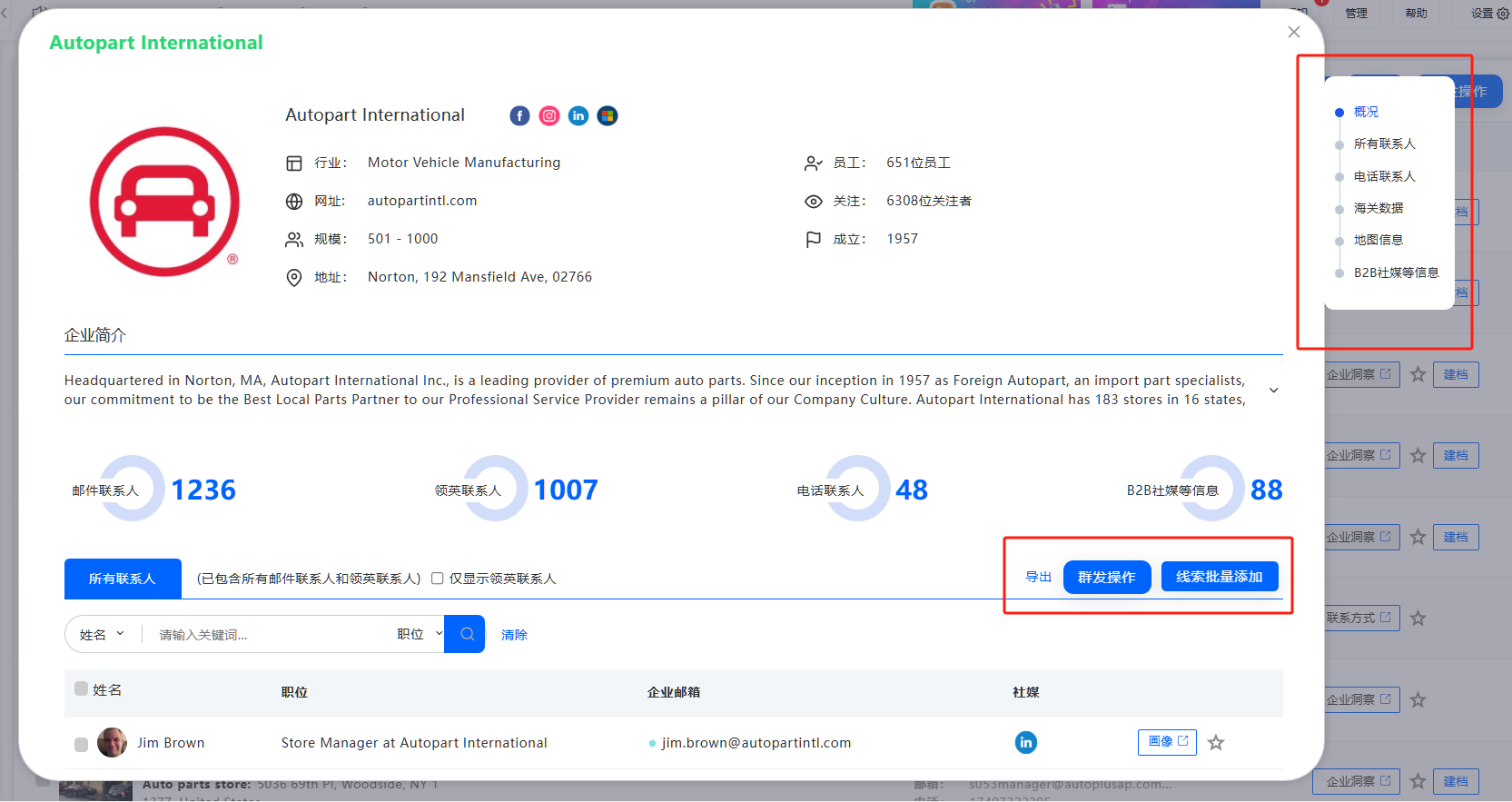Screen dimensions: 1512x802
Task: Click the 联系方式 button in background list
Action: point(1361,618)
